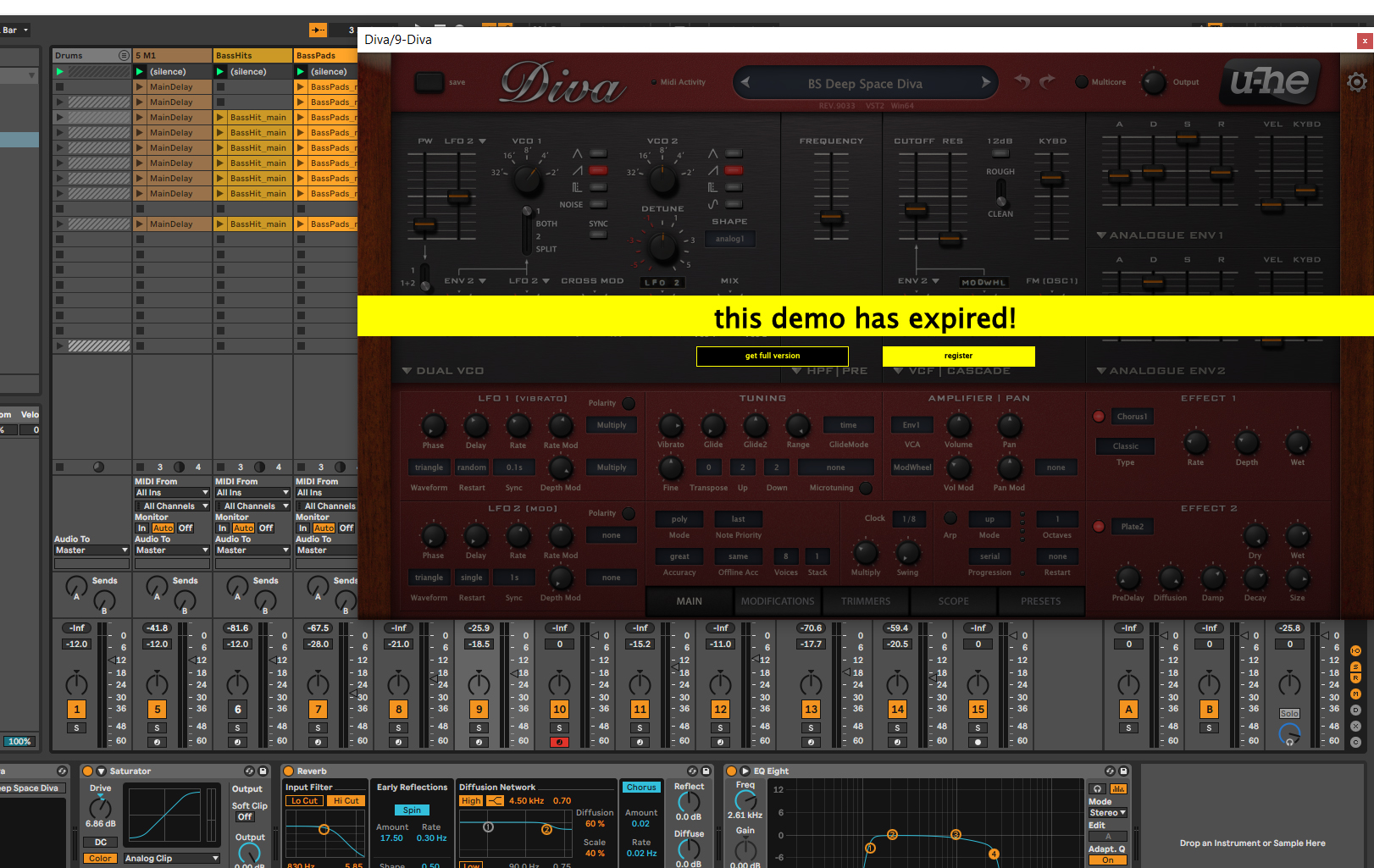The image size is (1374, 868).
Task: Open Diva Effect 1 Chorus1 type selector
Action: click(x=1132, y=417)
